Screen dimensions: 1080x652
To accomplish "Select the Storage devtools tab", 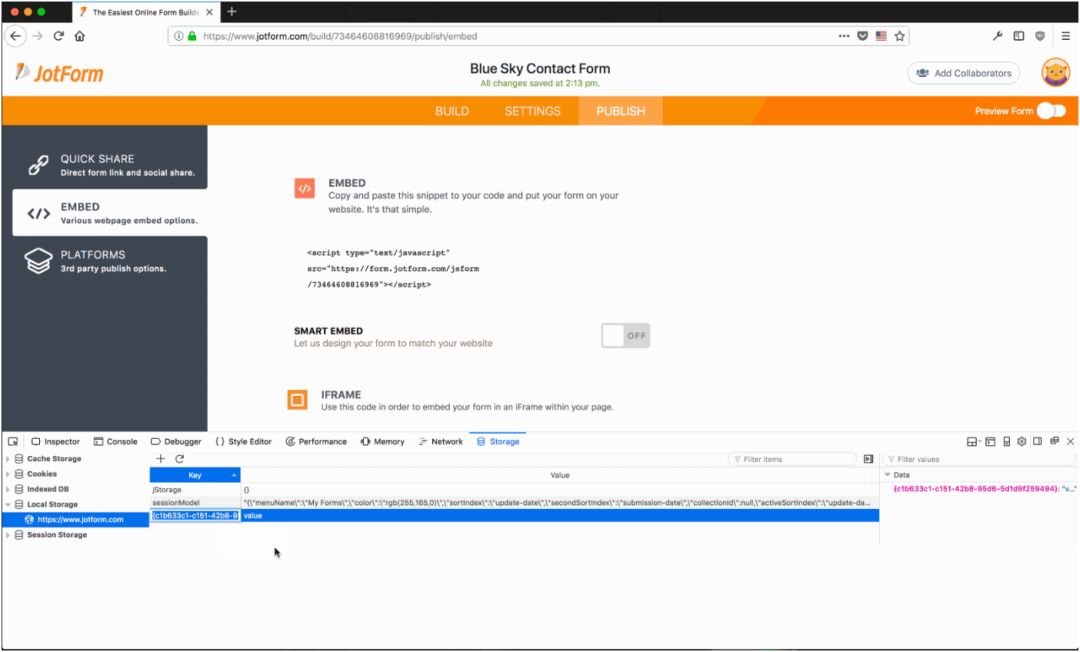I will click(x=498, y=441).
